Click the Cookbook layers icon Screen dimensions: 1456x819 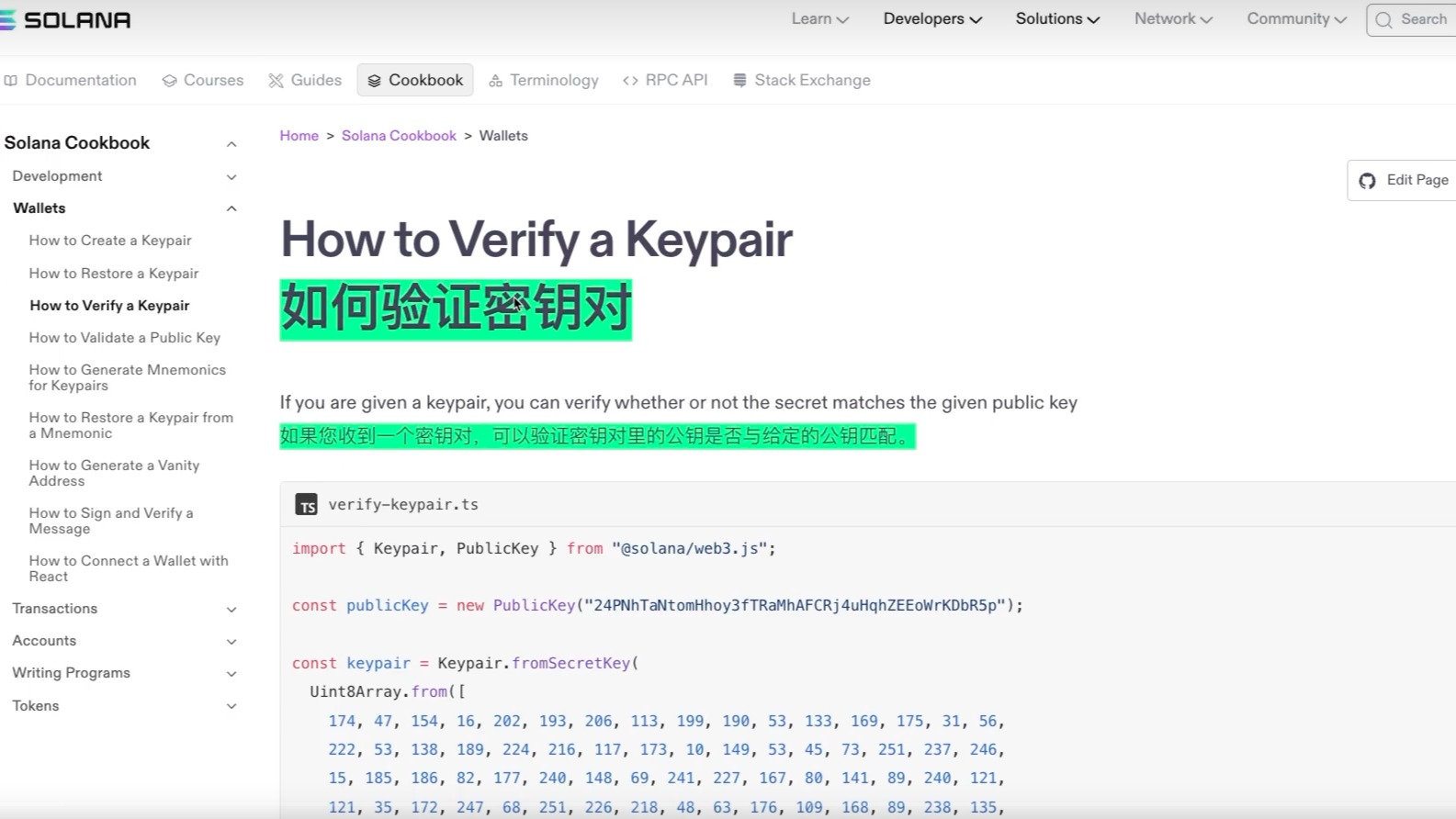click(374, 81)
